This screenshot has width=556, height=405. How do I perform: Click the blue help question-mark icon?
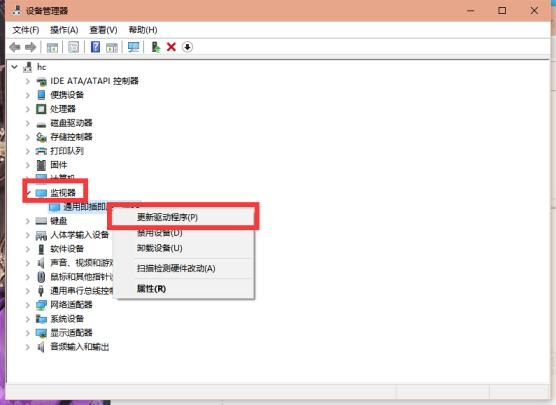click(95, 47)
